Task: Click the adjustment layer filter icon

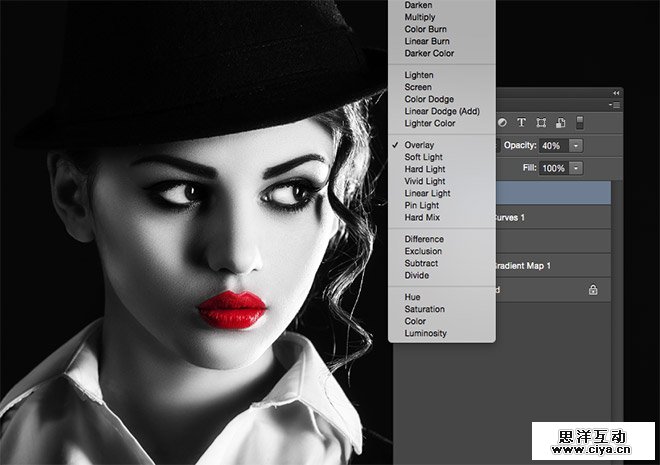Action: point(502,123)
